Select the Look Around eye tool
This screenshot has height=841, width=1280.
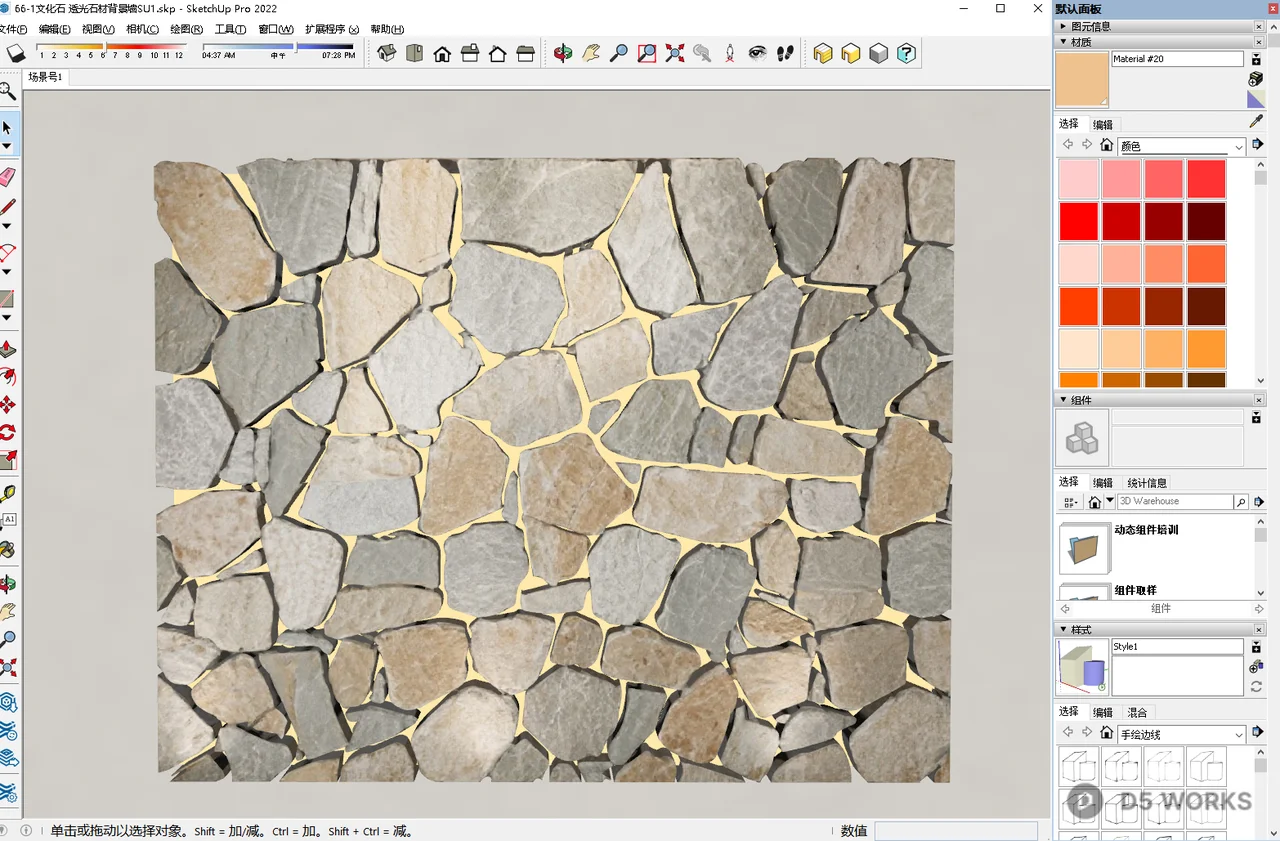click(758, 53)
